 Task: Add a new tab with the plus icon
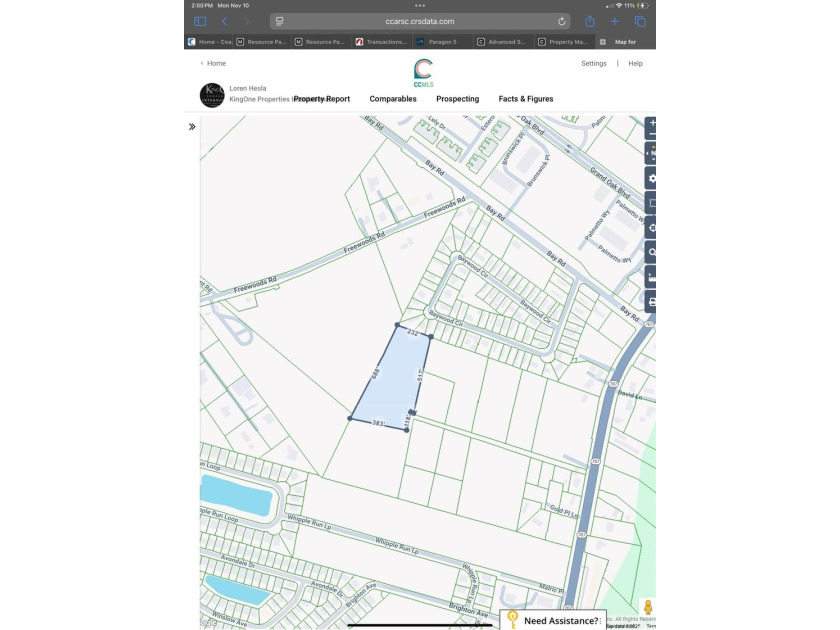pyautogui.click(x=614, y=21)
